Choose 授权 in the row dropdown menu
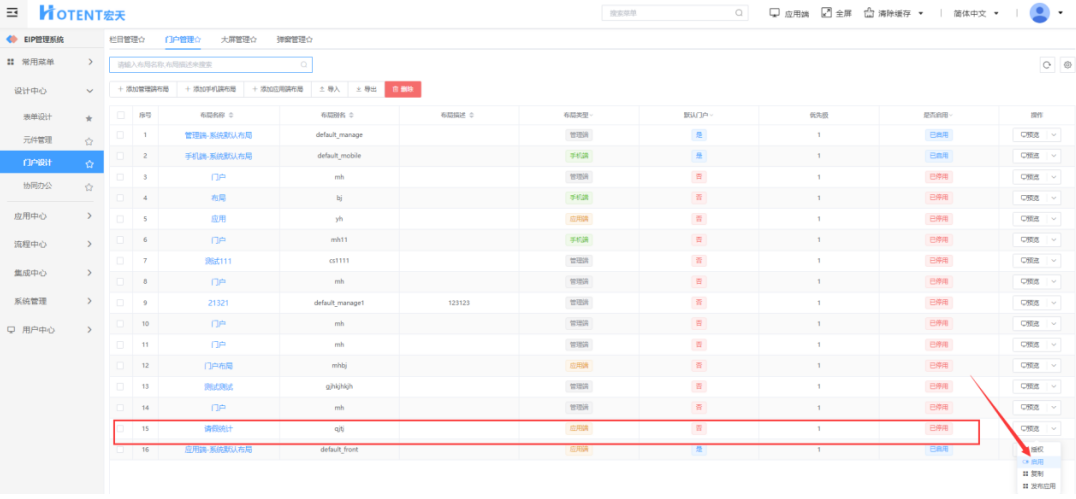This screenshot has width=1076, height=499. pos(1036,450)
